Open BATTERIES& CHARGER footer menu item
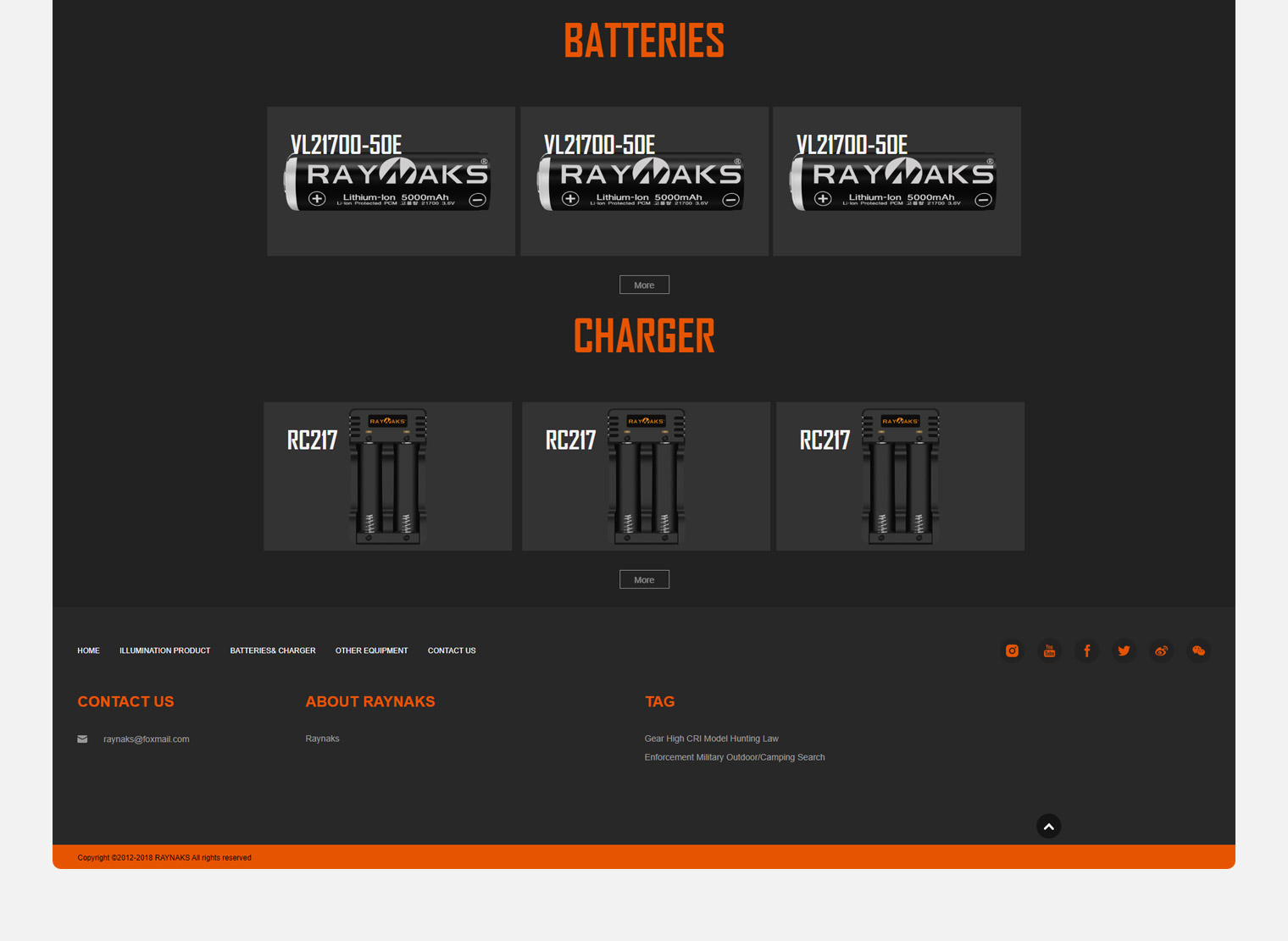The width and height of the screenshot is (1288, 941). [272, 650]
